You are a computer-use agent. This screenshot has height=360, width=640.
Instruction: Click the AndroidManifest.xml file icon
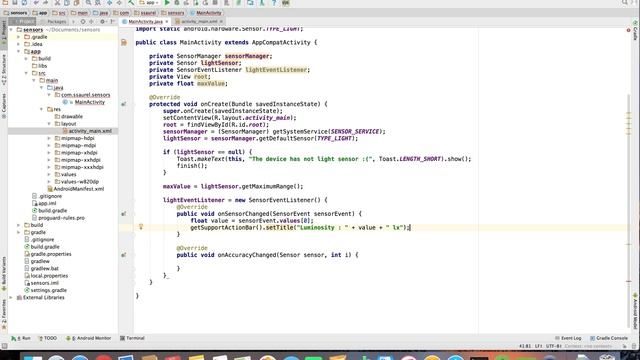click(x=50, y=189)
